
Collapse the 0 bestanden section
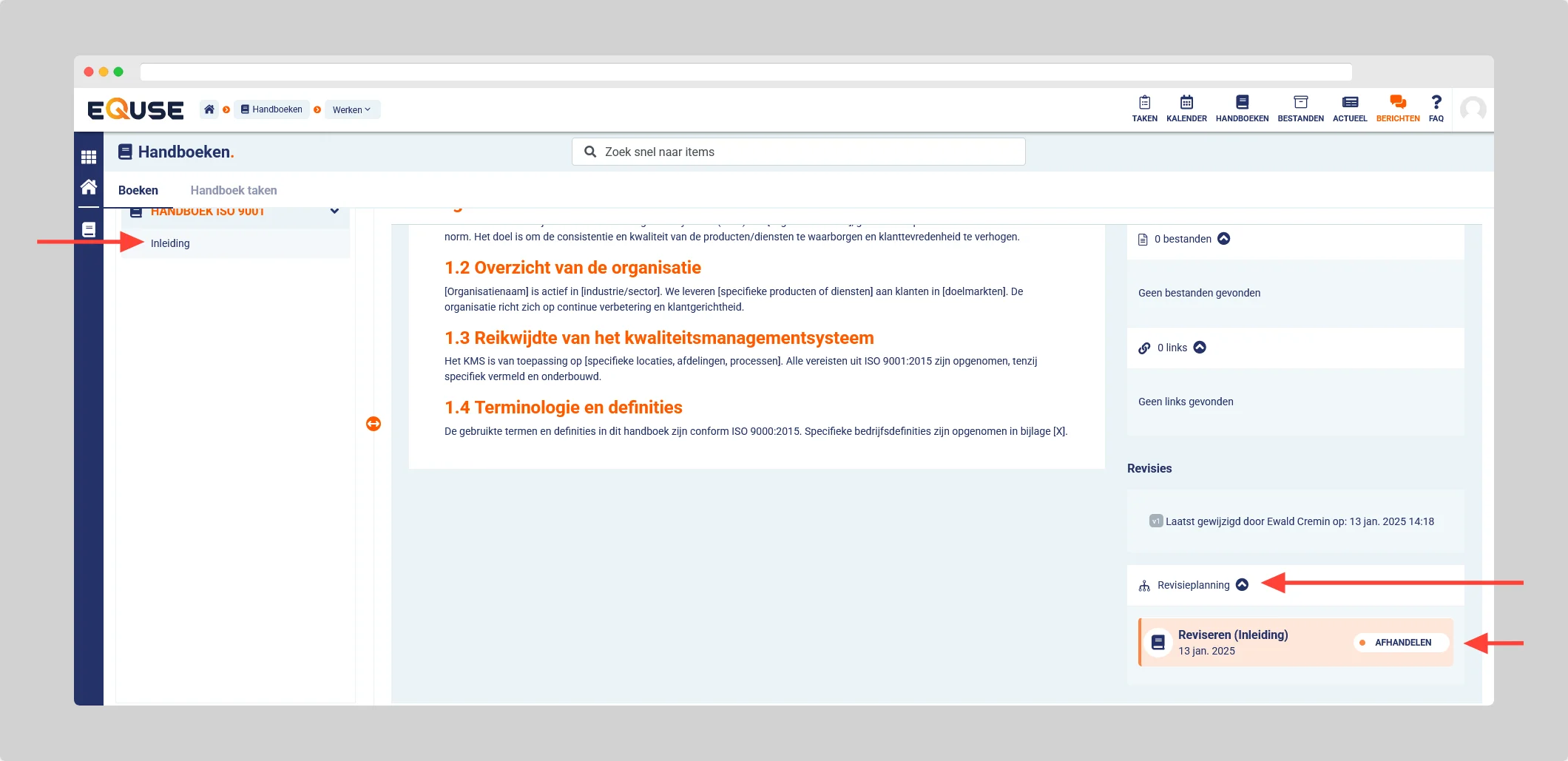[1224, 239]
